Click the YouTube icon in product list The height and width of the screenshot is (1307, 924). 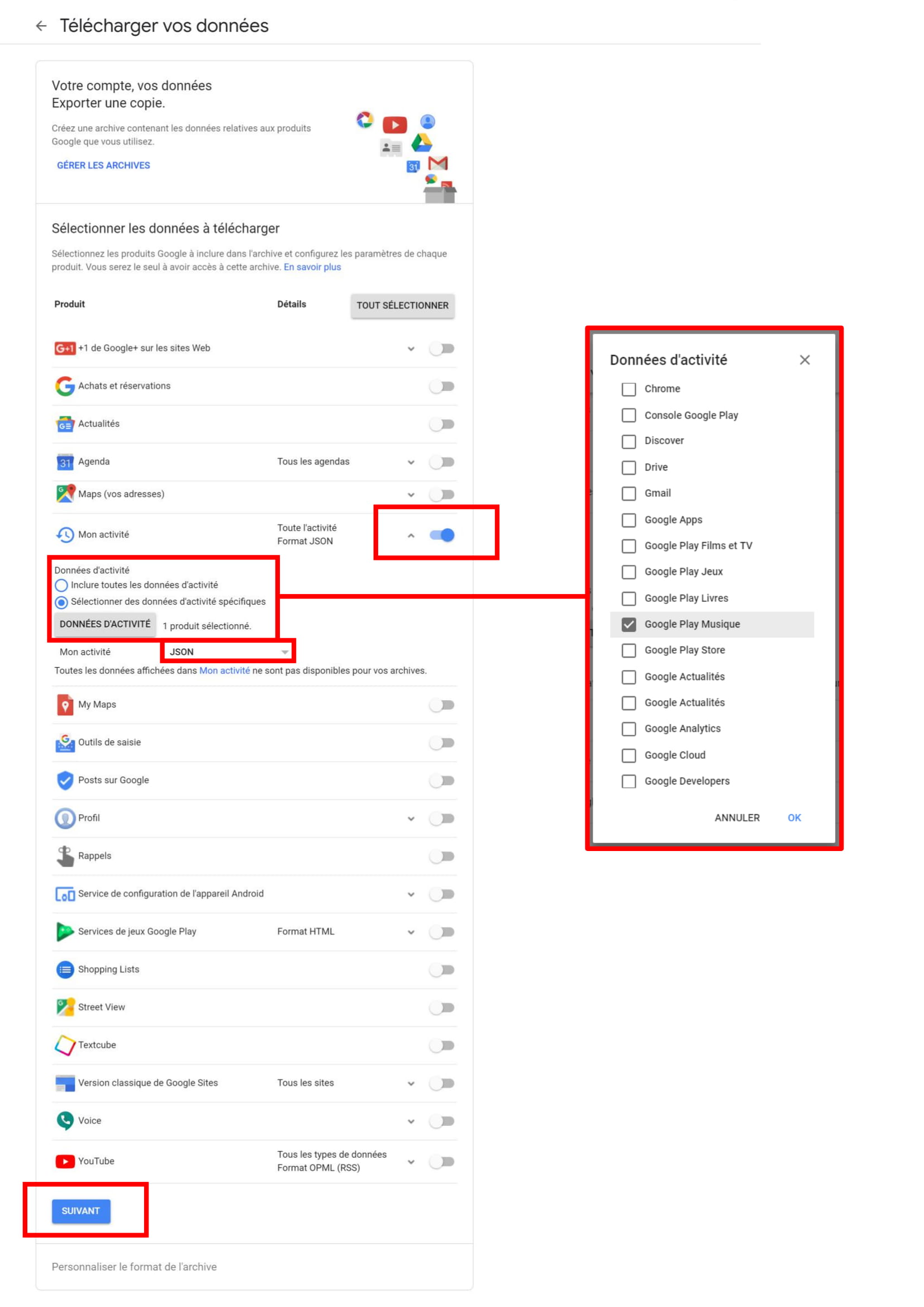click(x=65, y=1161)
